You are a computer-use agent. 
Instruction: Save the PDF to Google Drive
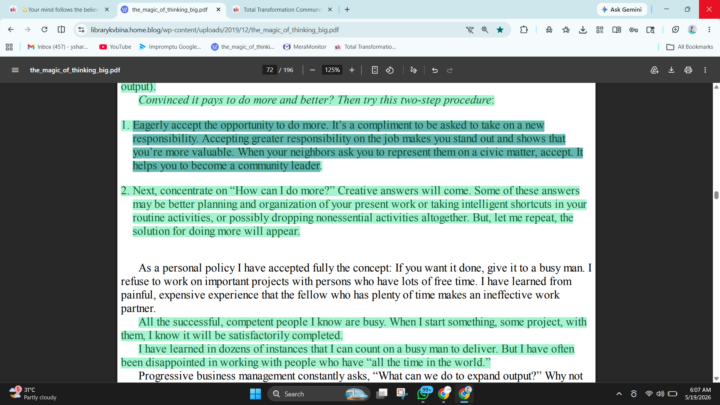(654, 70)
